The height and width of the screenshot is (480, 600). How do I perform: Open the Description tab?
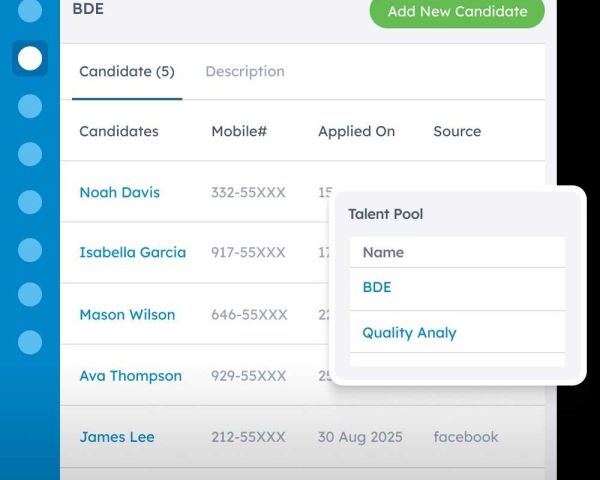pos(245,72)
